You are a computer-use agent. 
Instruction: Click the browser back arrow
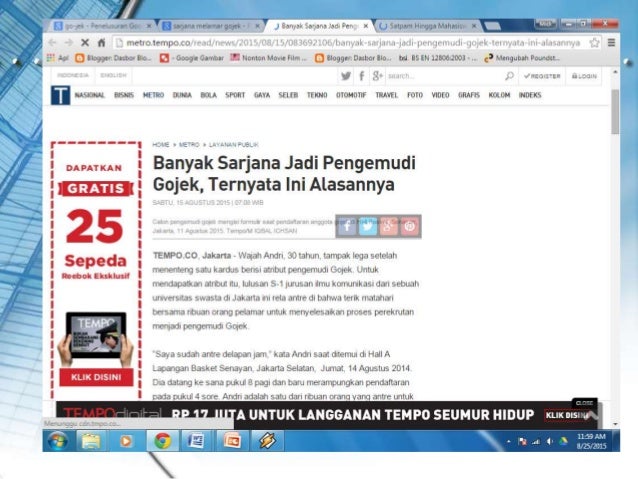pyautogui.click(x=52, y=42)
